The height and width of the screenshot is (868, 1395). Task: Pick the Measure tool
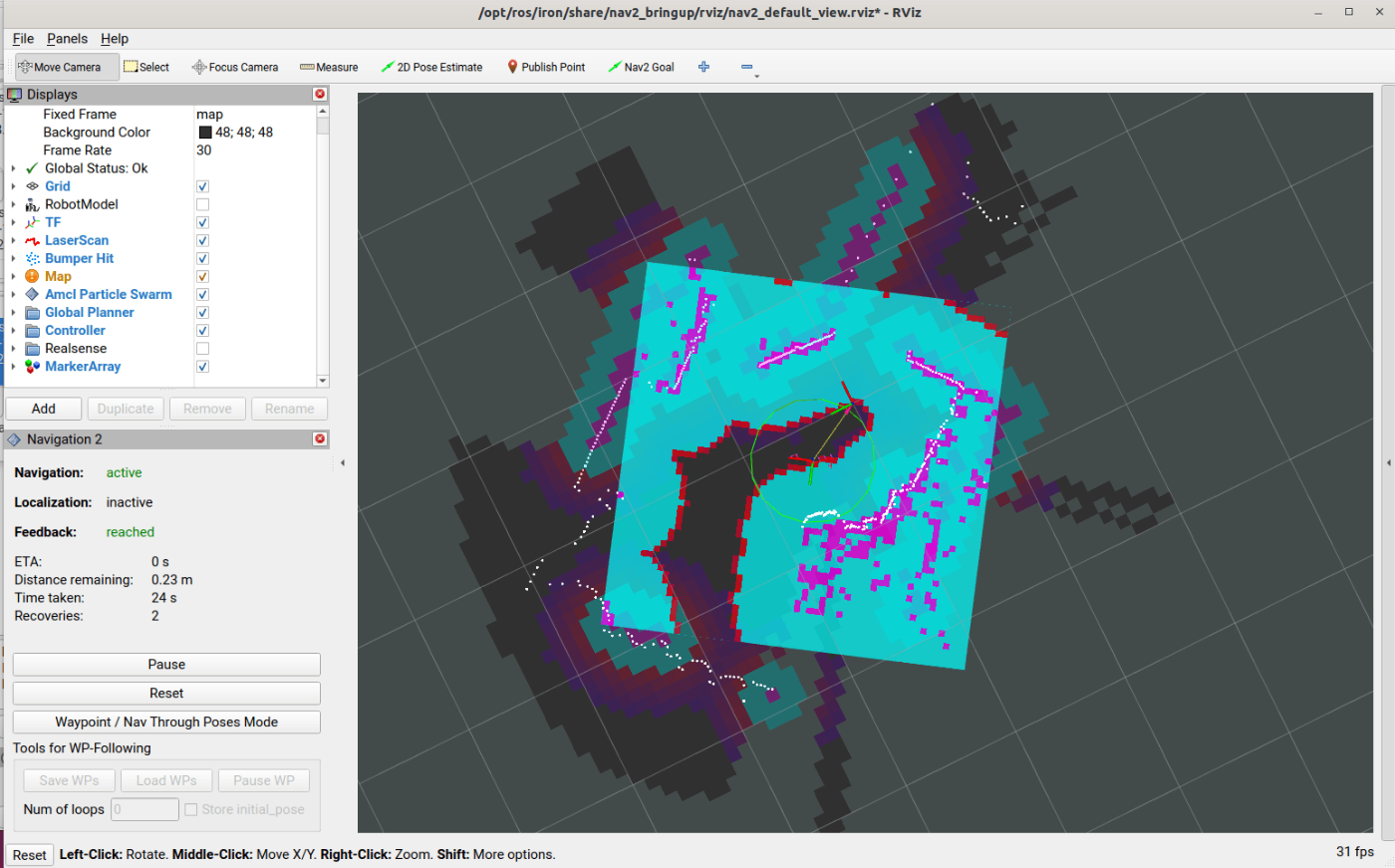coord(329,67)
